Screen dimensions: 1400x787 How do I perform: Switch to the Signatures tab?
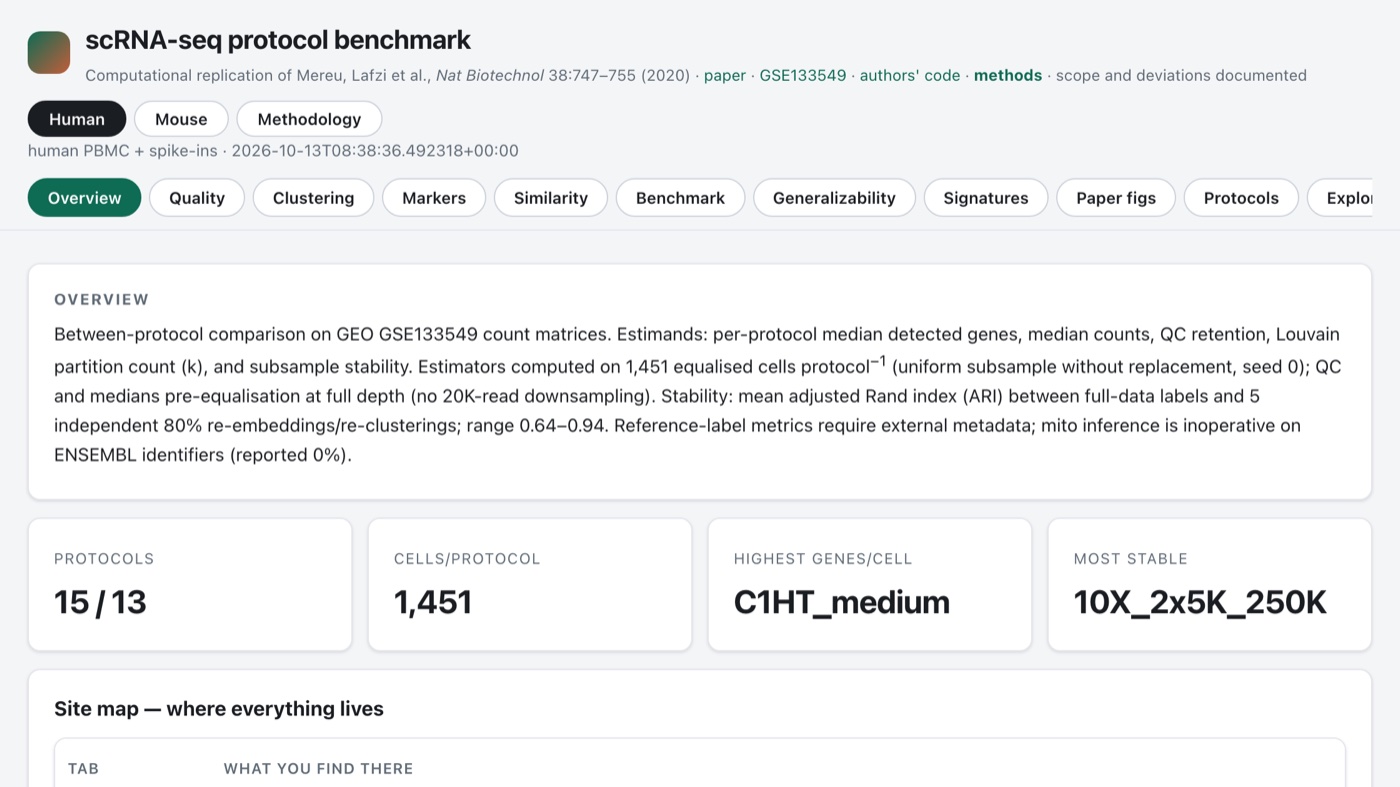986,198
